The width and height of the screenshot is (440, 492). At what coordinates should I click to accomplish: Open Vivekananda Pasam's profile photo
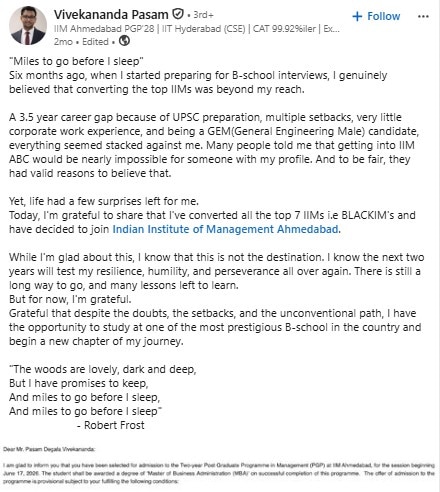(28, 26)
